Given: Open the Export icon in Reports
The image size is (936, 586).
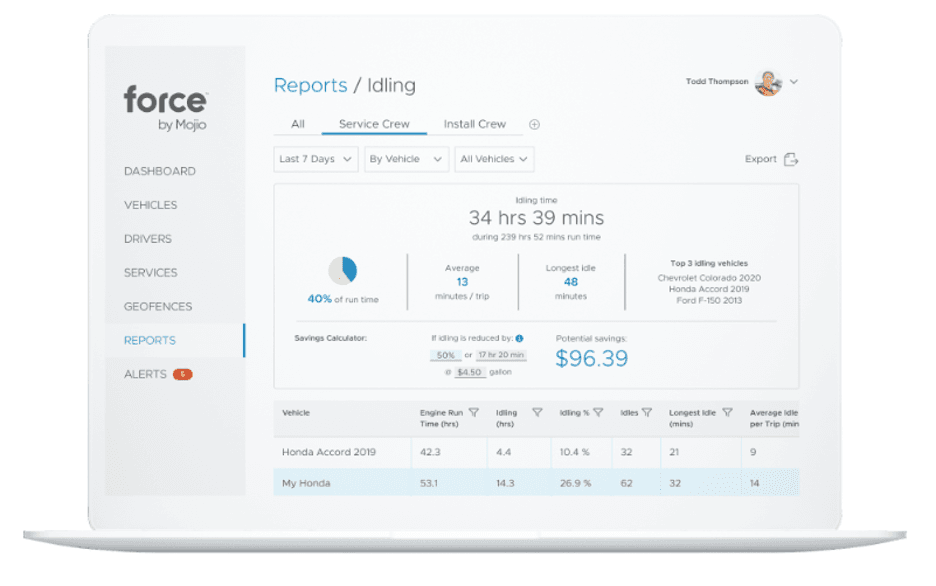Looking at the screenshot, I should coord(793,159).
